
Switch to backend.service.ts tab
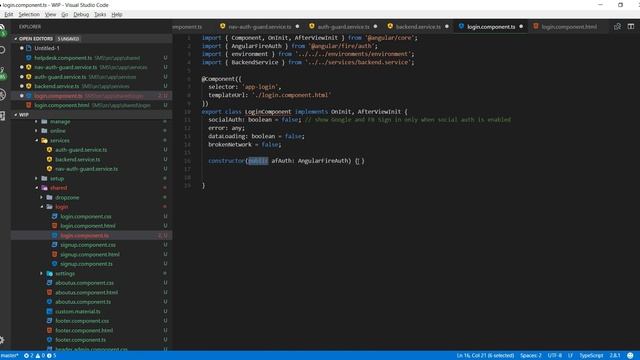[418, 27]
